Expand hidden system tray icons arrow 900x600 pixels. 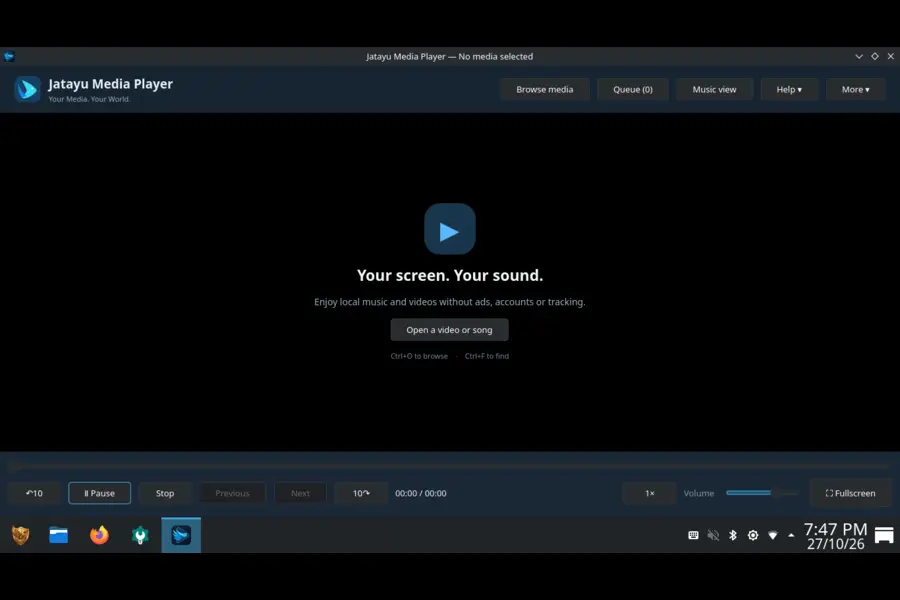click(x=792, y=535)
